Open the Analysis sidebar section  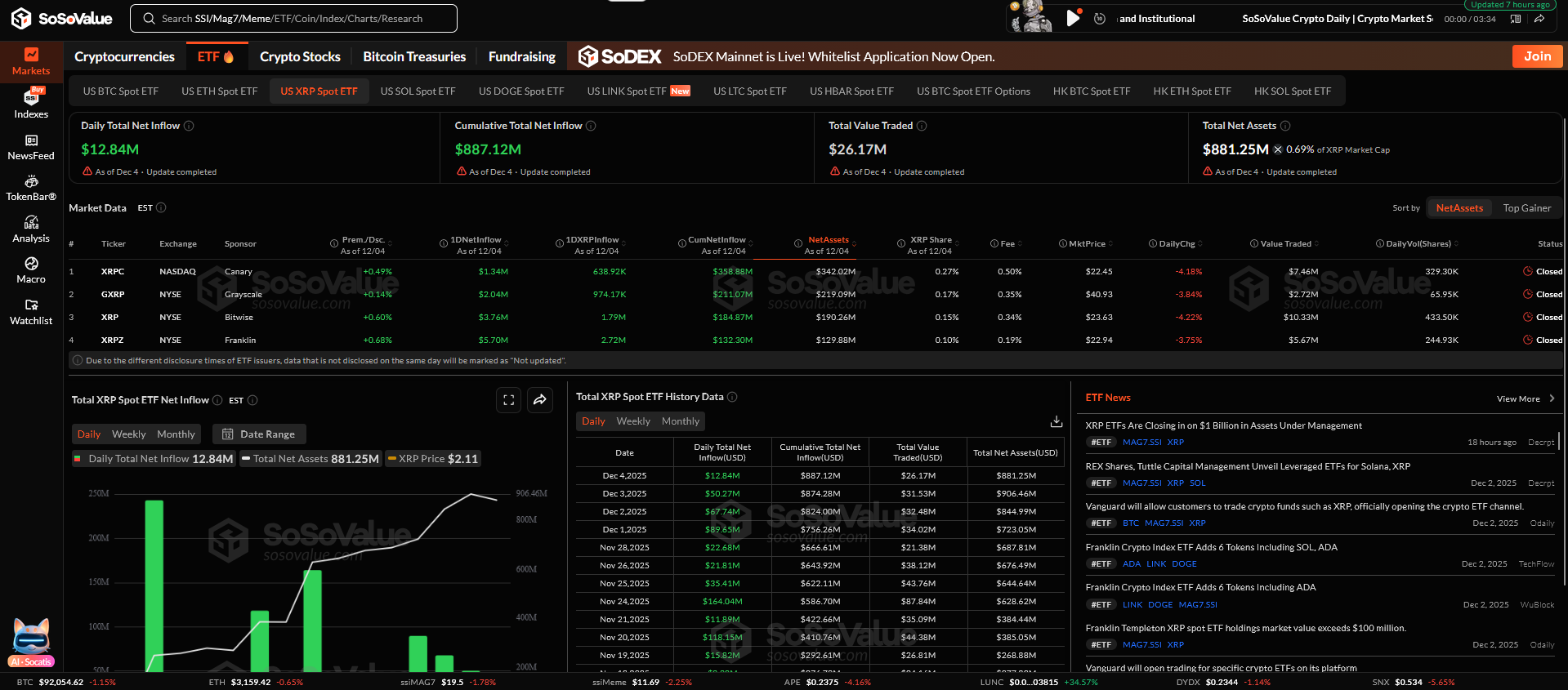(31, 229)
